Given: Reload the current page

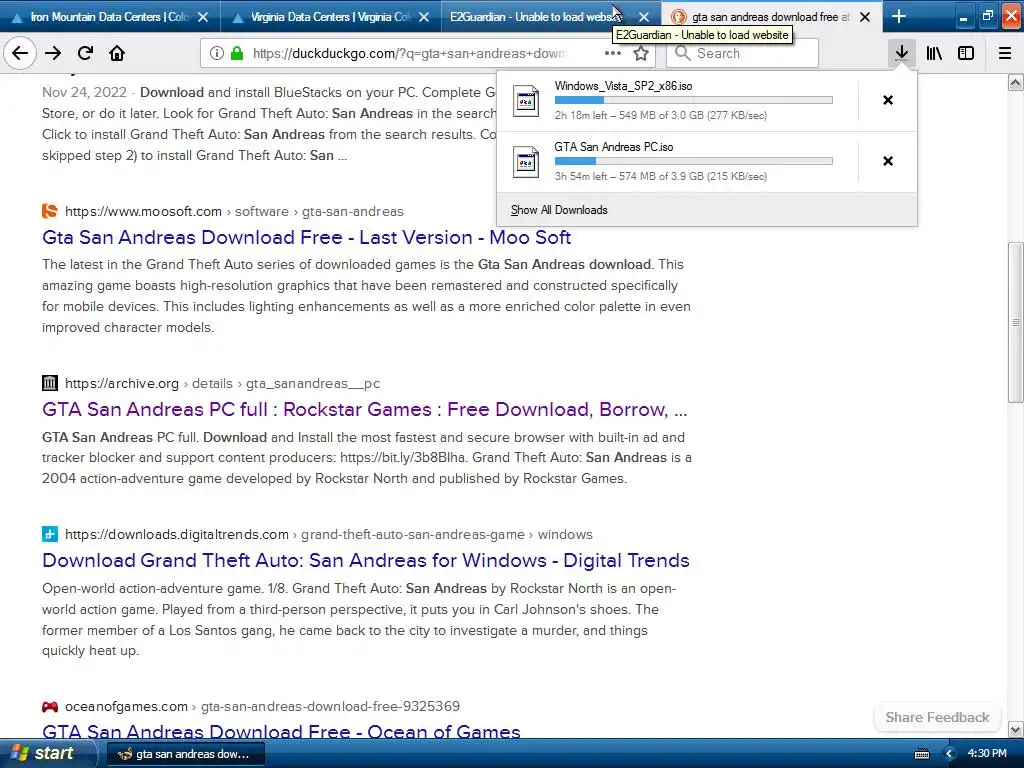Looking at the screenshot, I should pos(86,54).
